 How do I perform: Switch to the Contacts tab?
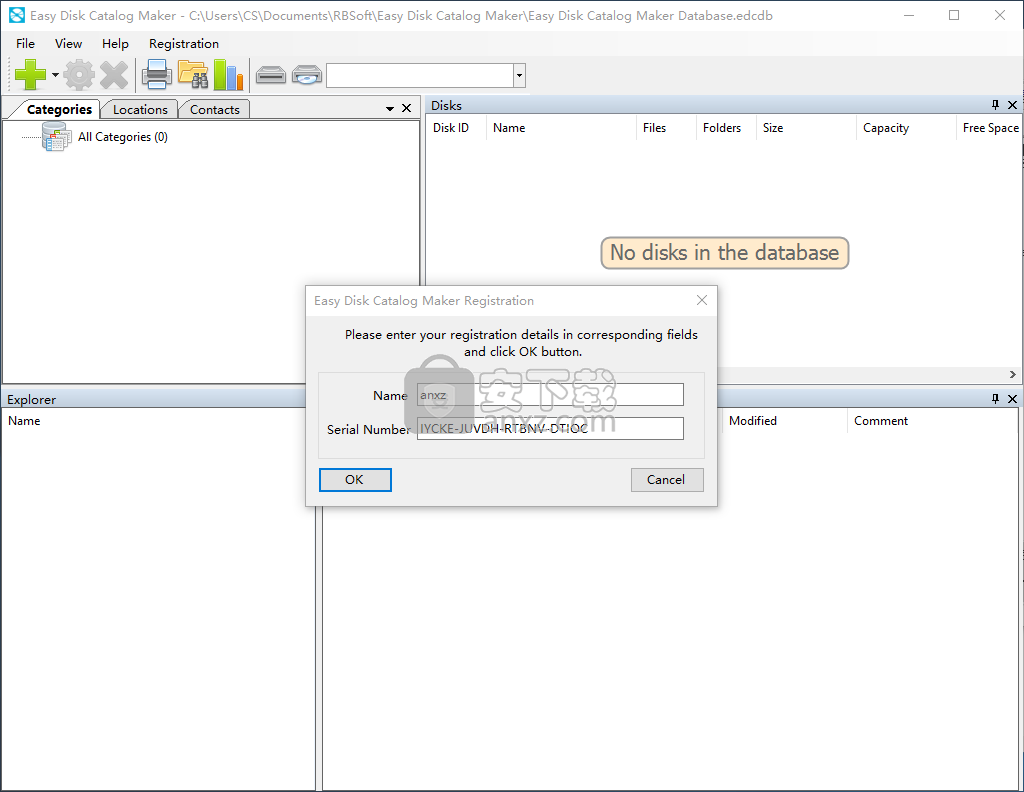click(x=214, y=110)
